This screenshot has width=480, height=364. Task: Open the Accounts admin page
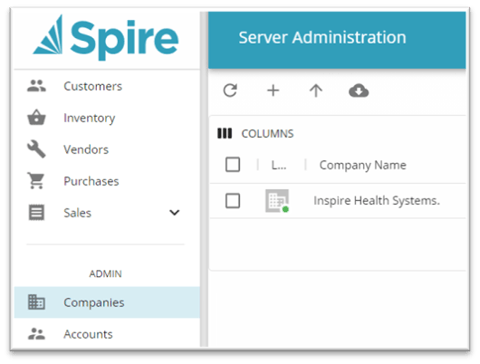107,334
